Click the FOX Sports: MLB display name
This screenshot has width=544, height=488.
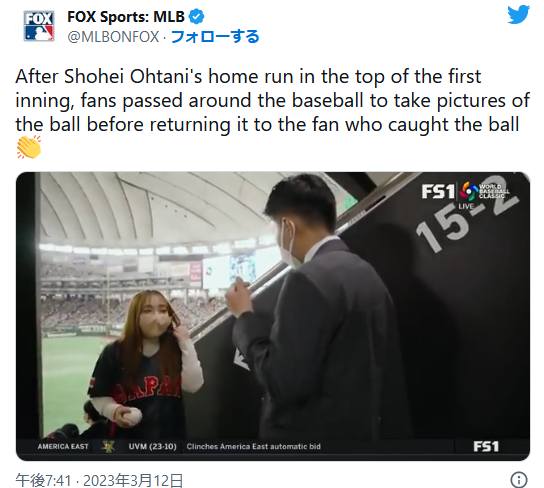126,17
